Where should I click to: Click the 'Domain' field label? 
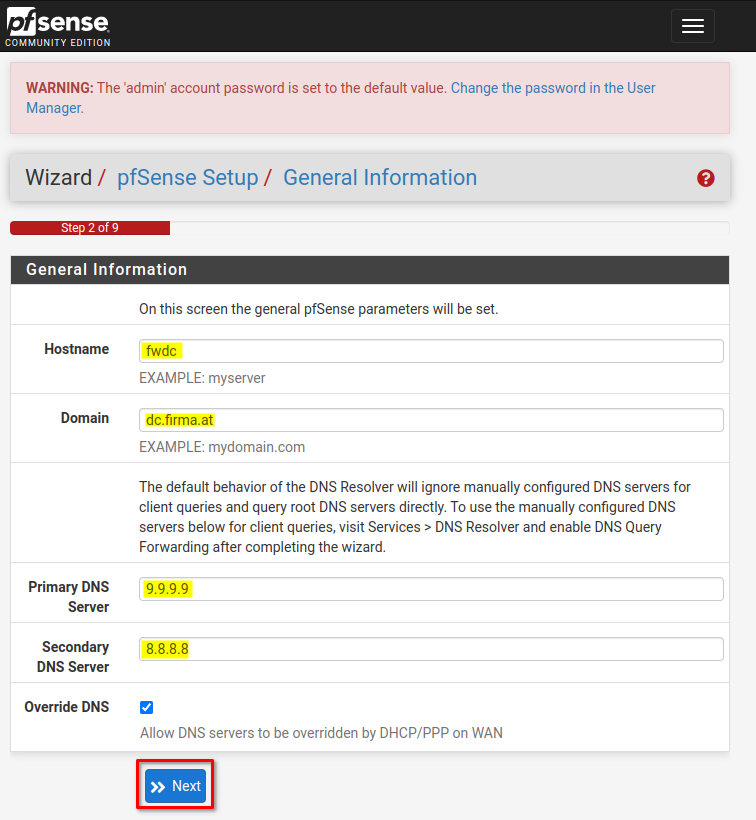[84, 418]
